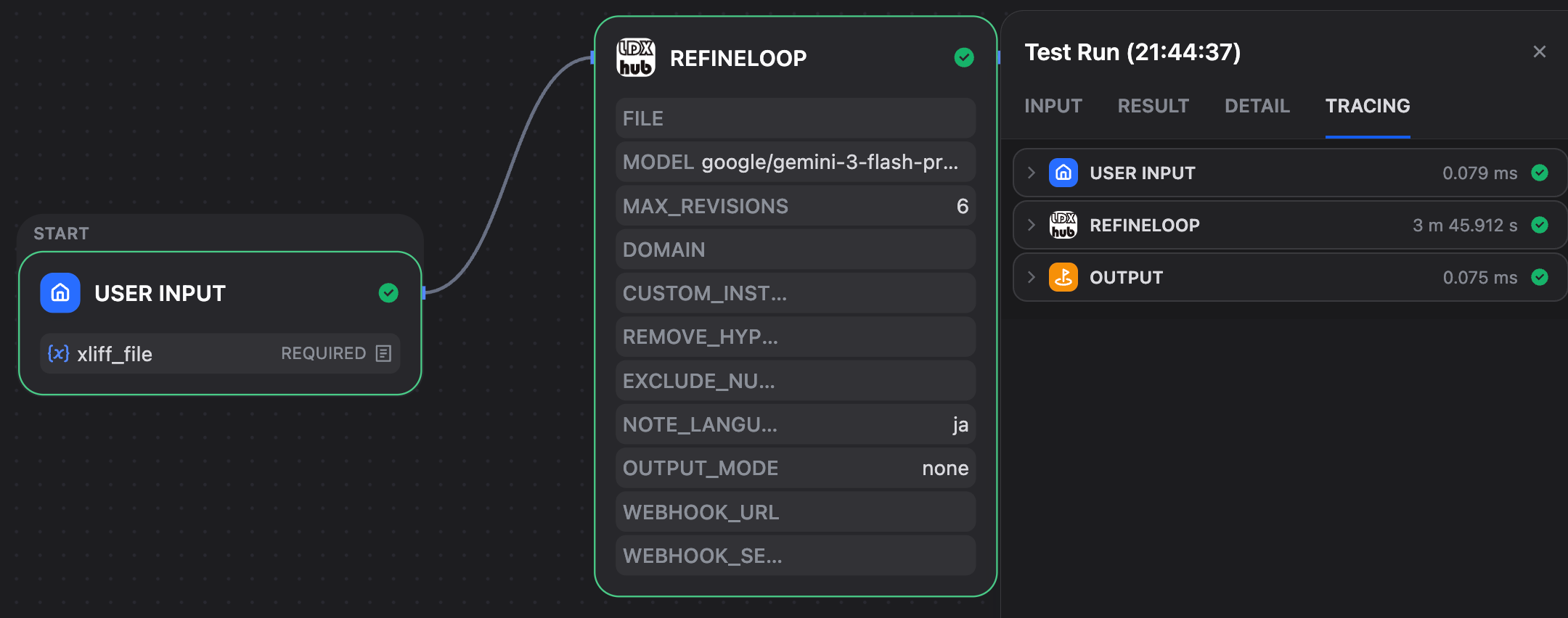
Task: Click the blue home icon on User Input node
Action: click(60, 293)
